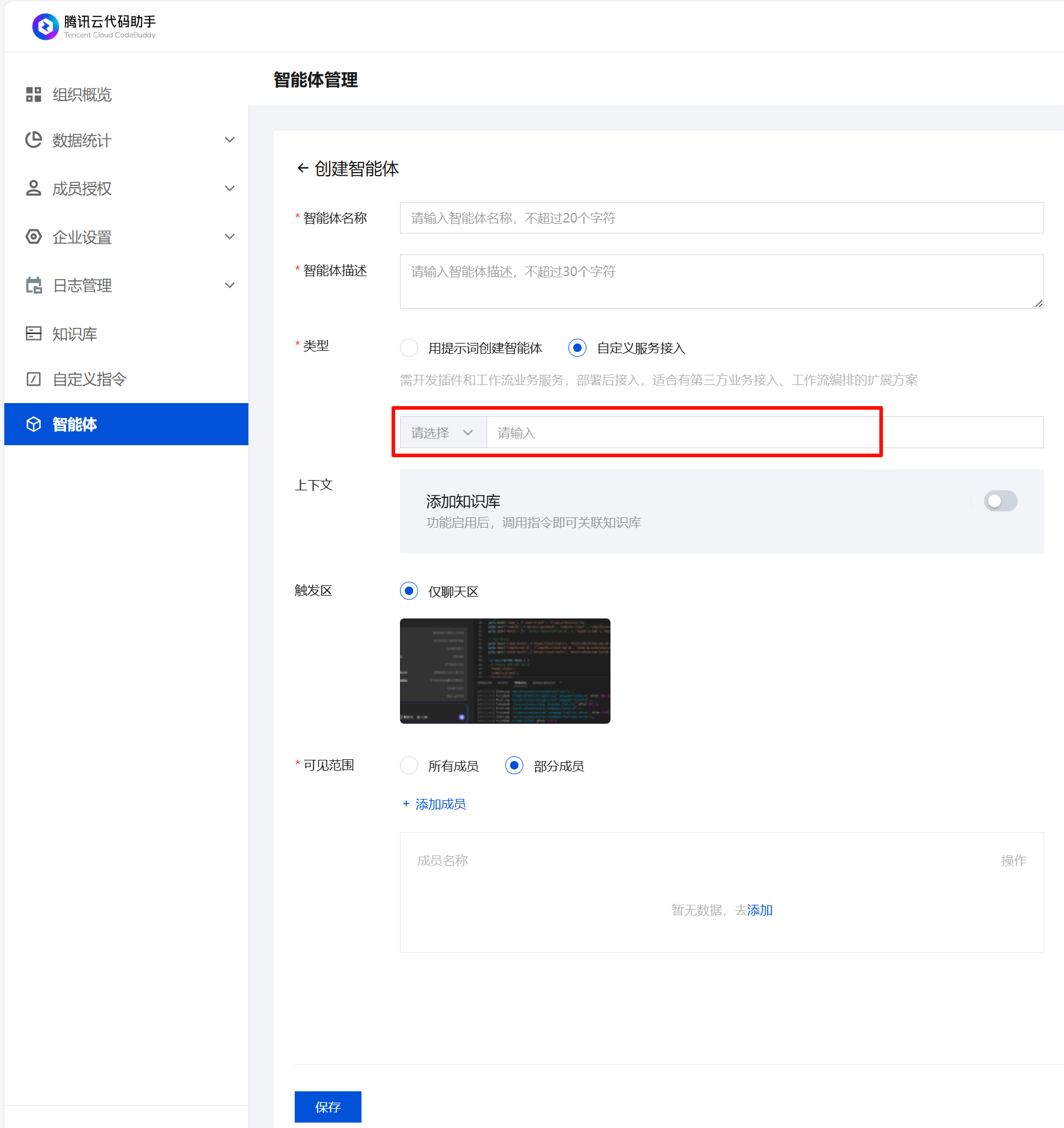Click the 企业设置 gear icon
1064x1128 pixels.
(34, 237)
